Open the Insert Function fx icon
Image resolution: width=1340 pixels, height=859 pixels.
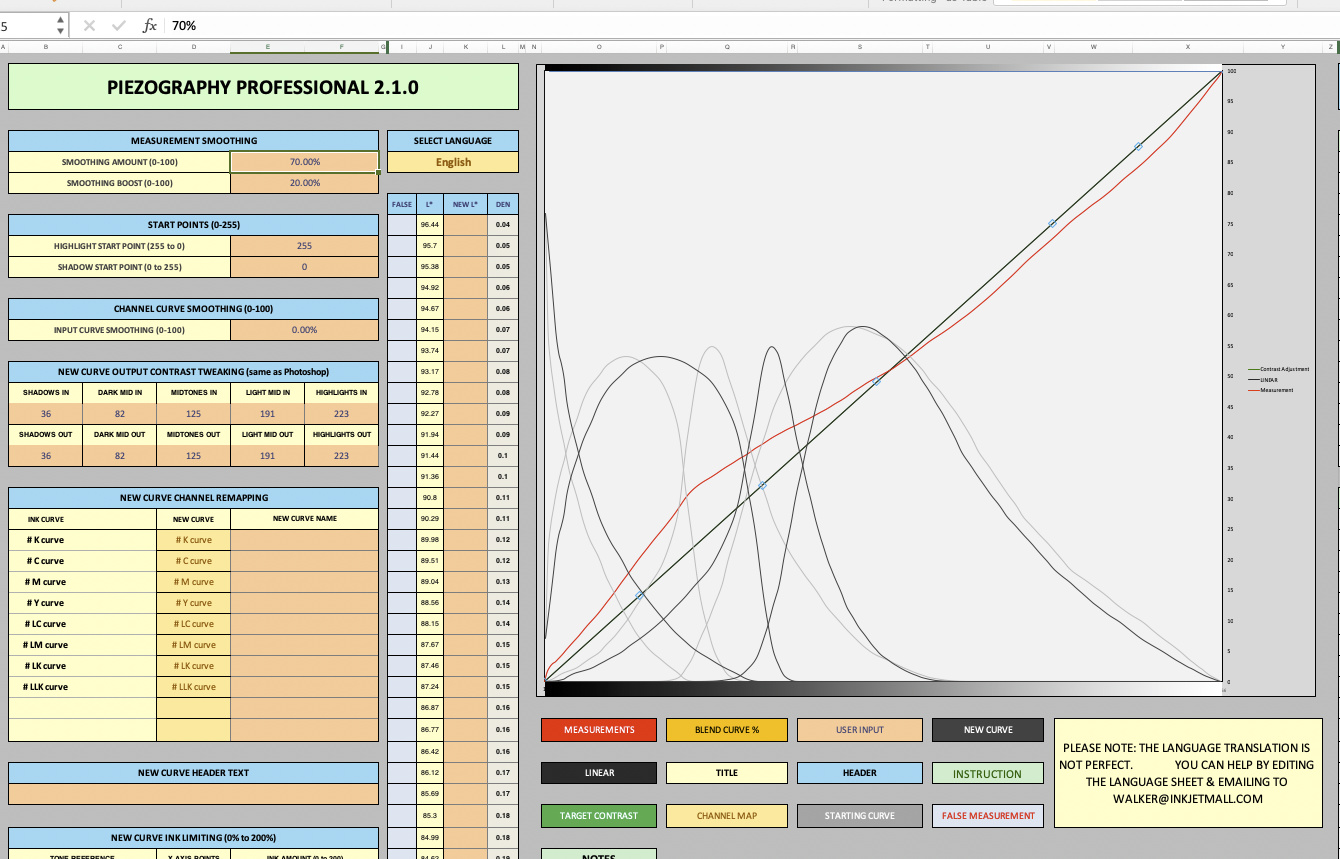click(150, 25)
